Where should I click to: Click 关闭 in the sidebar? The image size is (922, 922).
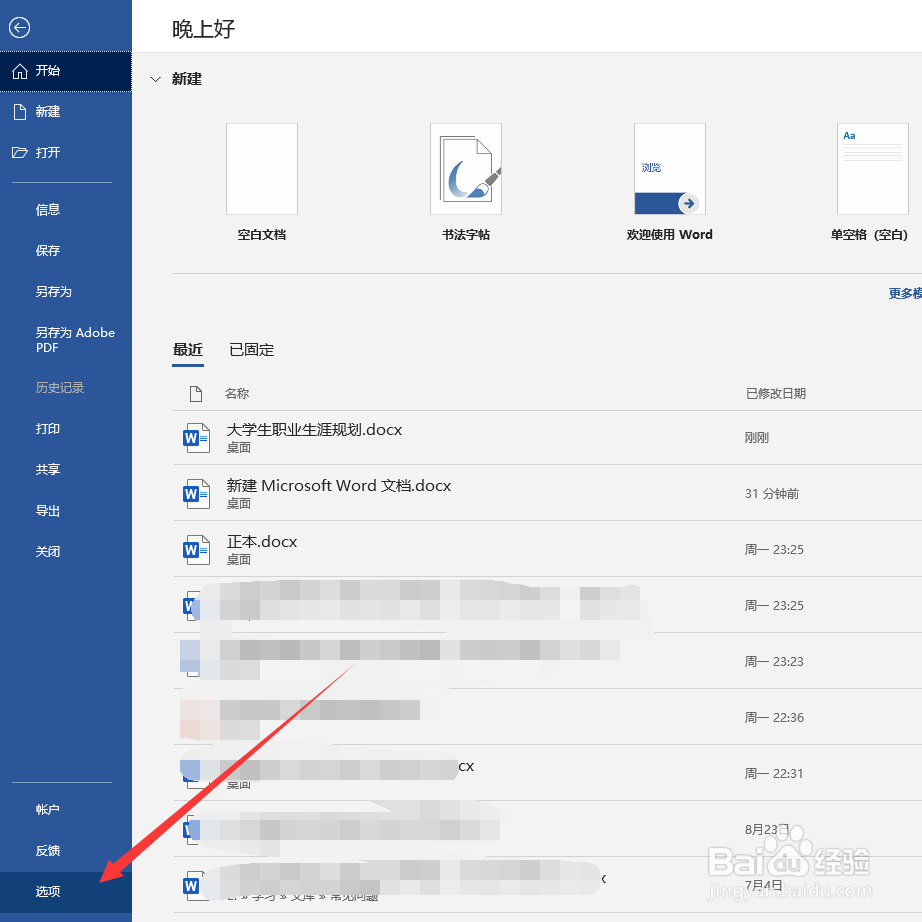tap(48, 552)
